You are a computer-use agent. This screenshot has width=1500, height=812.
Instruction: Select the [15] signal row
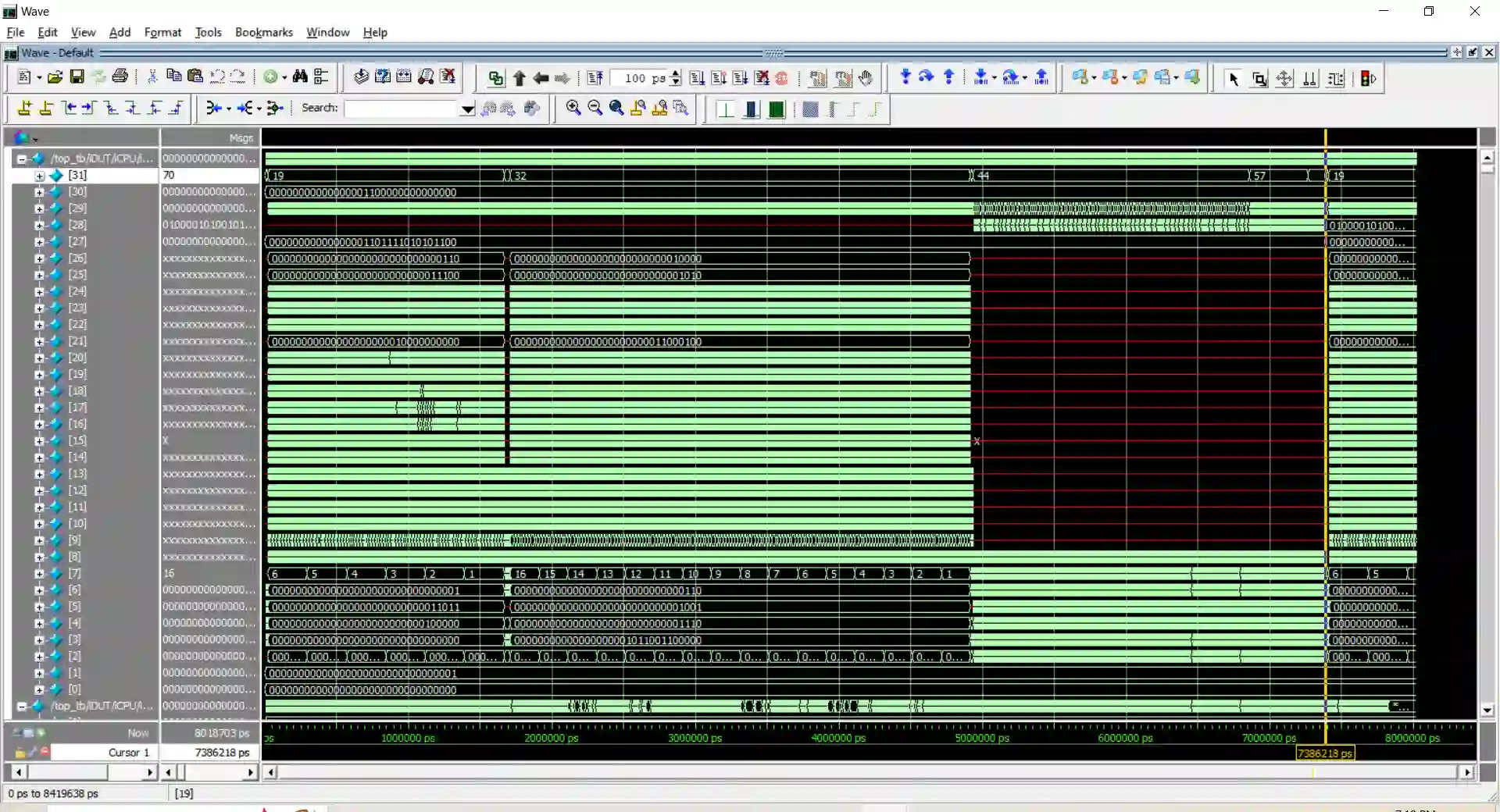(x=77, y=440)
